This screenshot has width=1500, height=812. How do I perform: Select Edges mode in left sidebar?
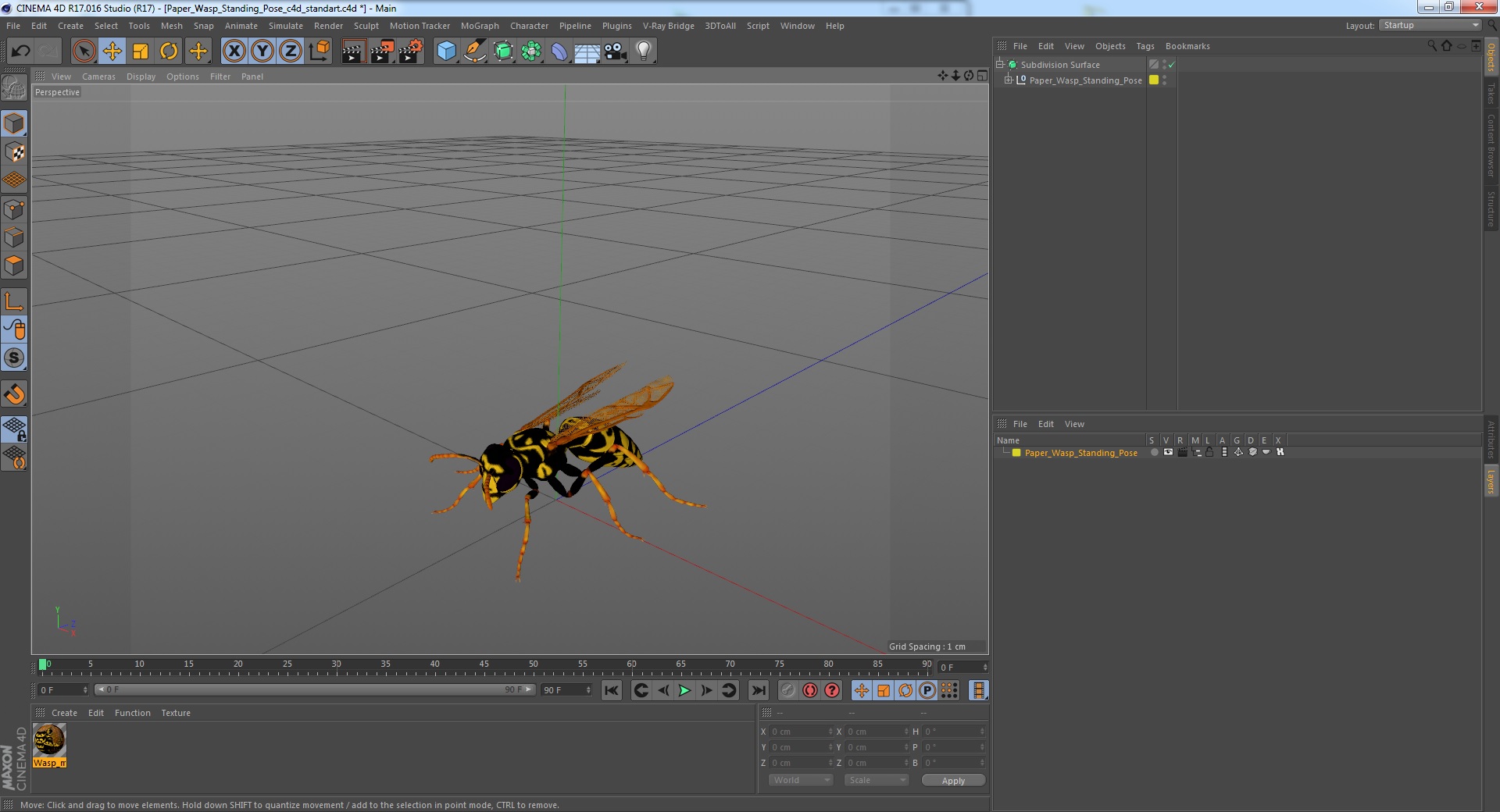(x=14, y=237)
